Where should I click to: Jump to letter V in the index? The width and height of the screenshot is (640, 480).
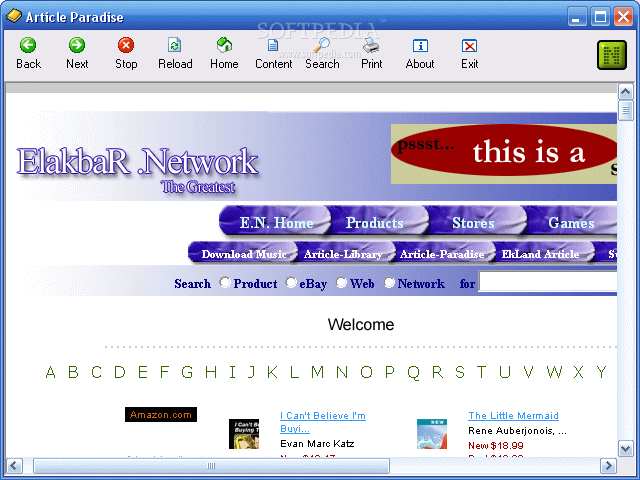pyautogui.click(x=529, y=372)
